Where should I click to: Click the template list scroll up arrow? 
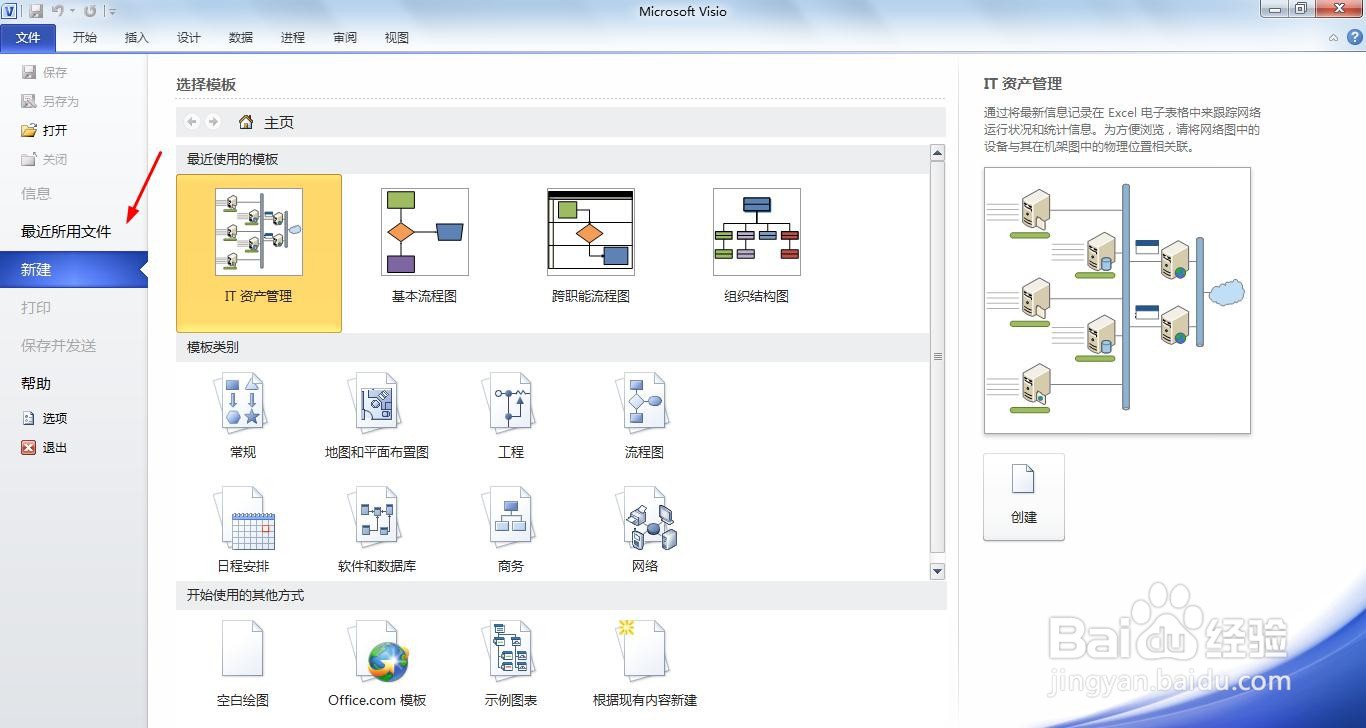937,153
